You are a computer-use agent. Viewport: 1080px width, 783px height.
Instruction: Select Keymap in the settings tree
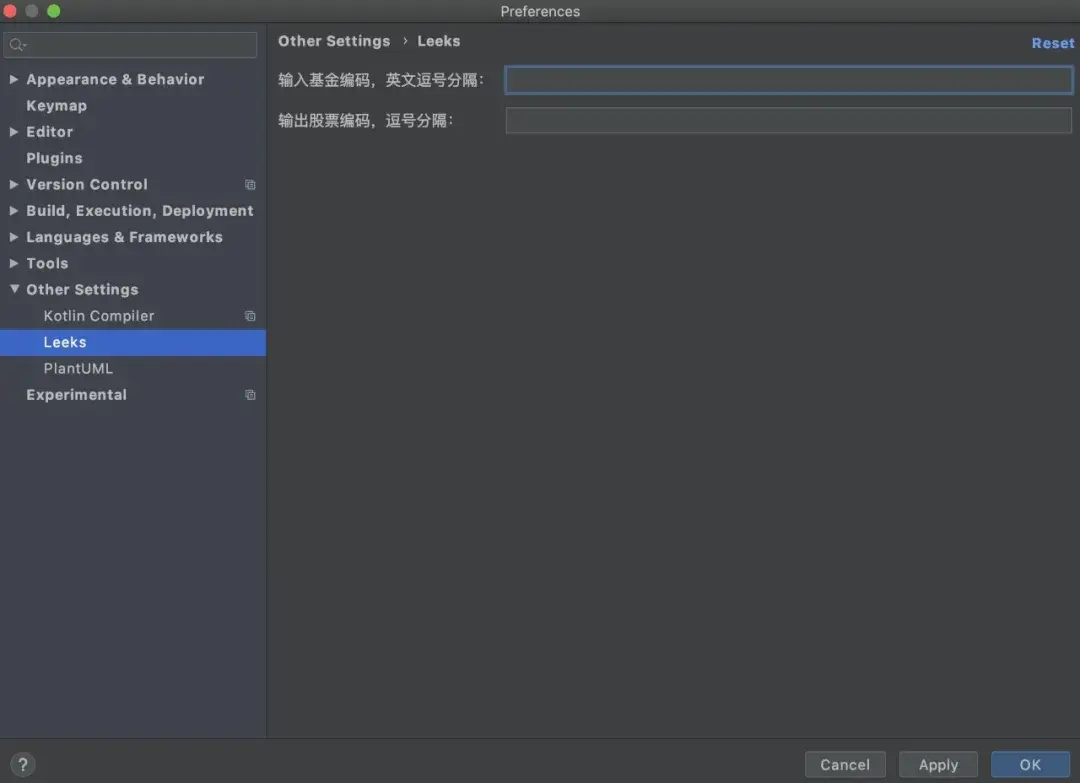pos(56,105)
